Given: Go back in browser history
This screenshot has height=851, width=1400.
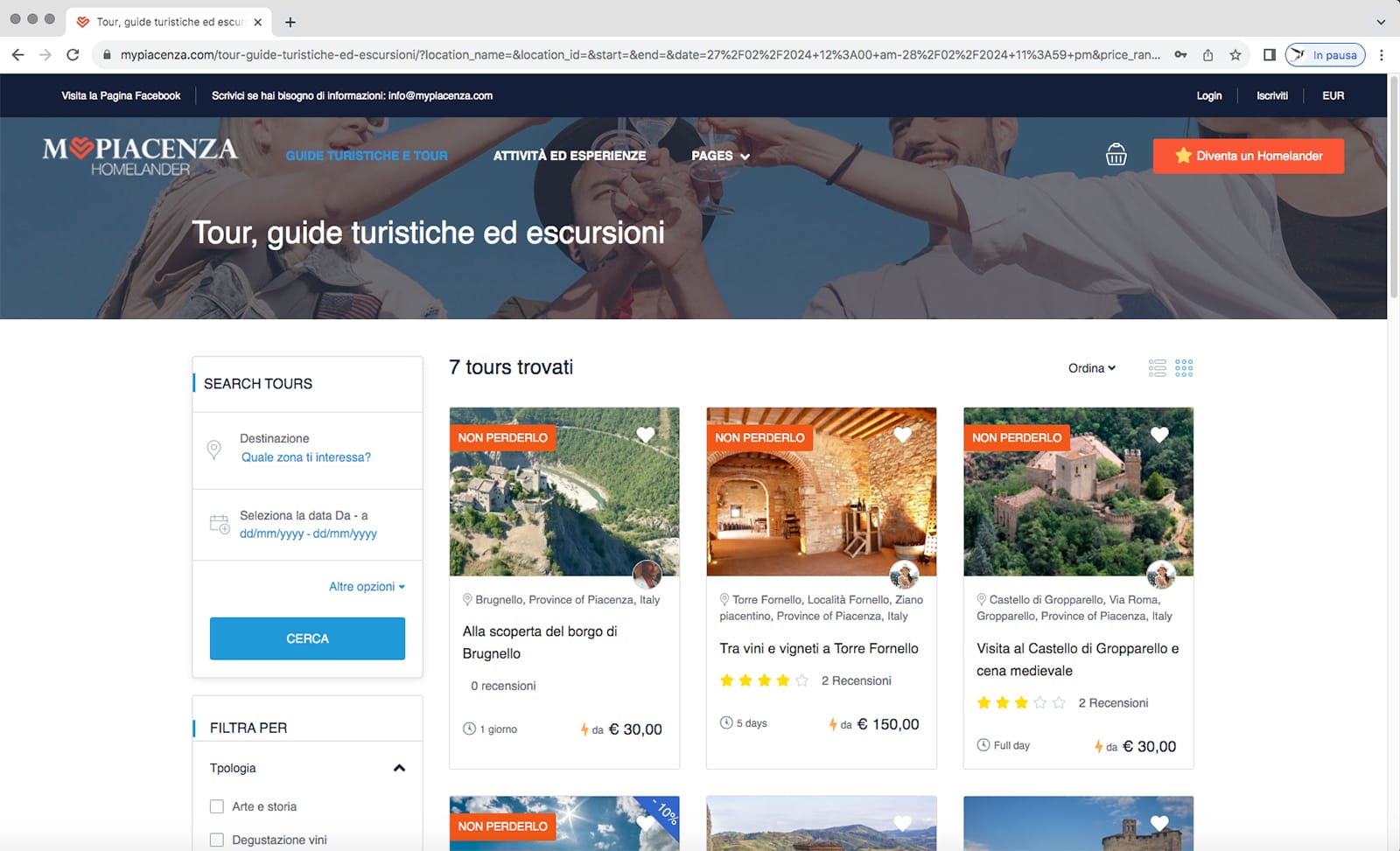Looking at the screenshot, I should pos(17,54).
